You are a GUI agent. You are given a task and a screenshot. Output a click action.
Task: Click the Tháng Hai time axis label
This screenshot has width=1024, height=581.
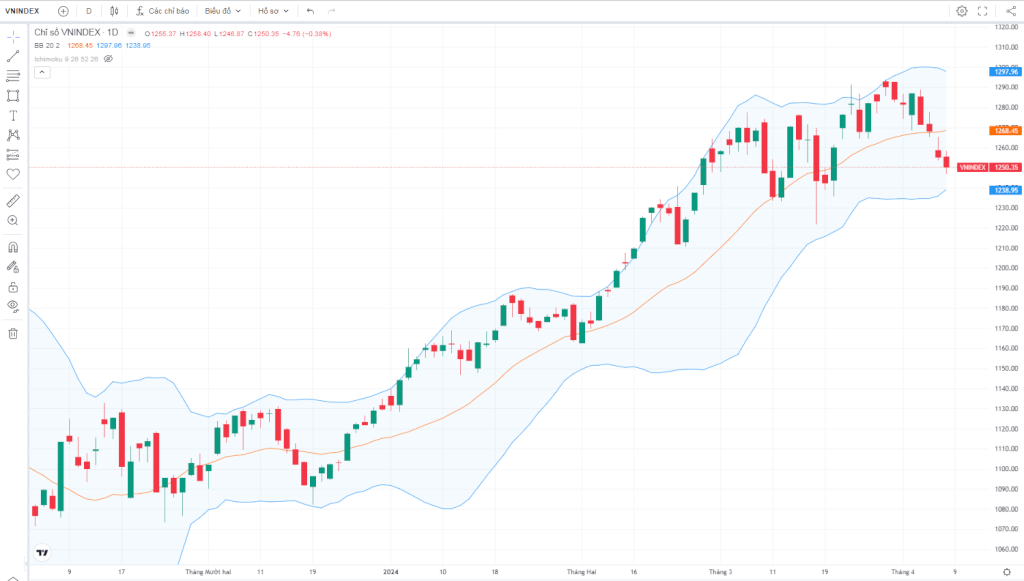pyautogui.click(x=581, y=572)
